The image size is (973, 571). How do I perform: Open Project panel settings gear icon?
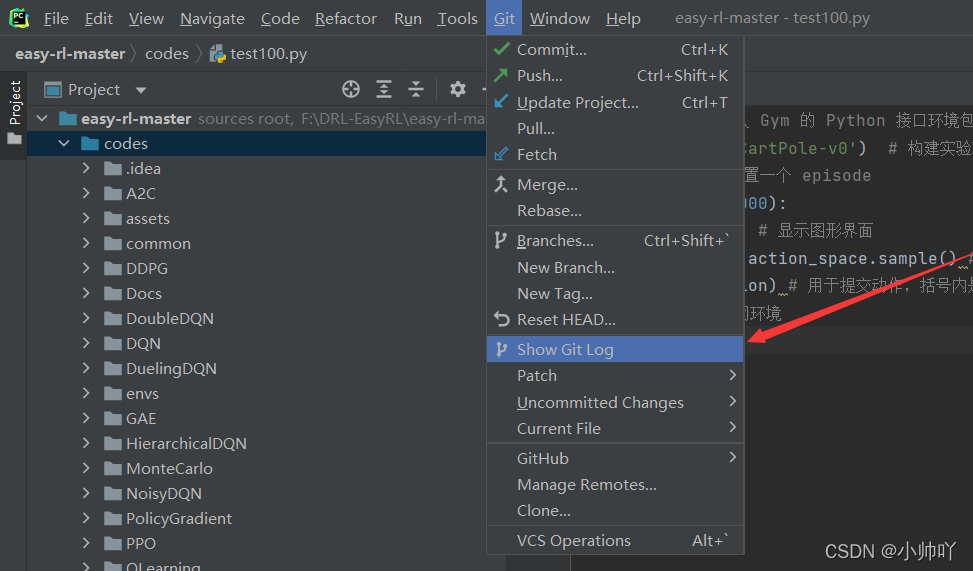[x=458, y=89]
